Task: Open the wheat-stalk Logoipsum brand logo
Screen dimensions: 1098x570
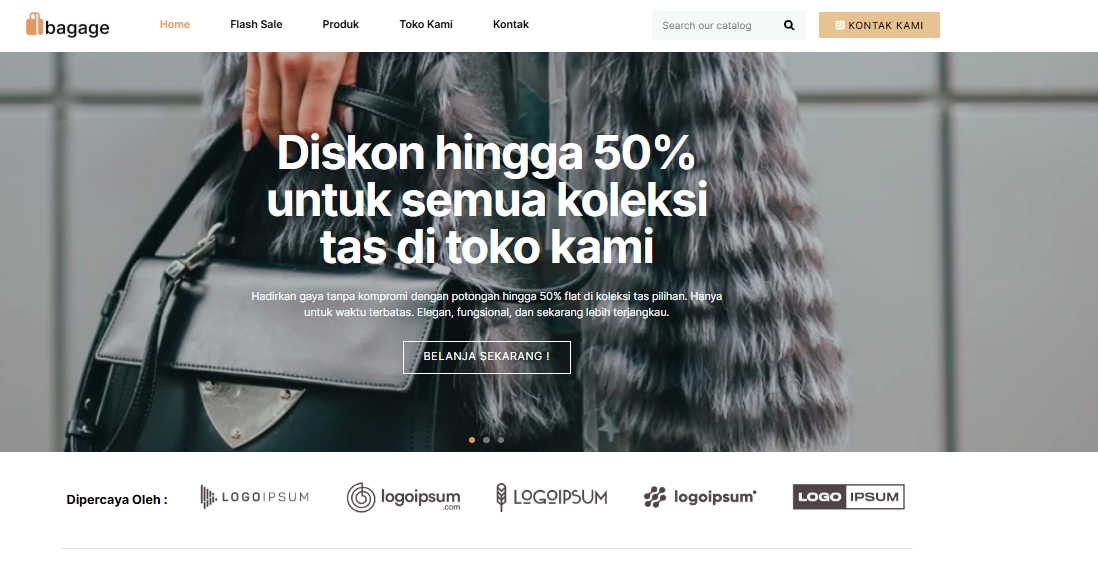Action: (x=552, y=497)
